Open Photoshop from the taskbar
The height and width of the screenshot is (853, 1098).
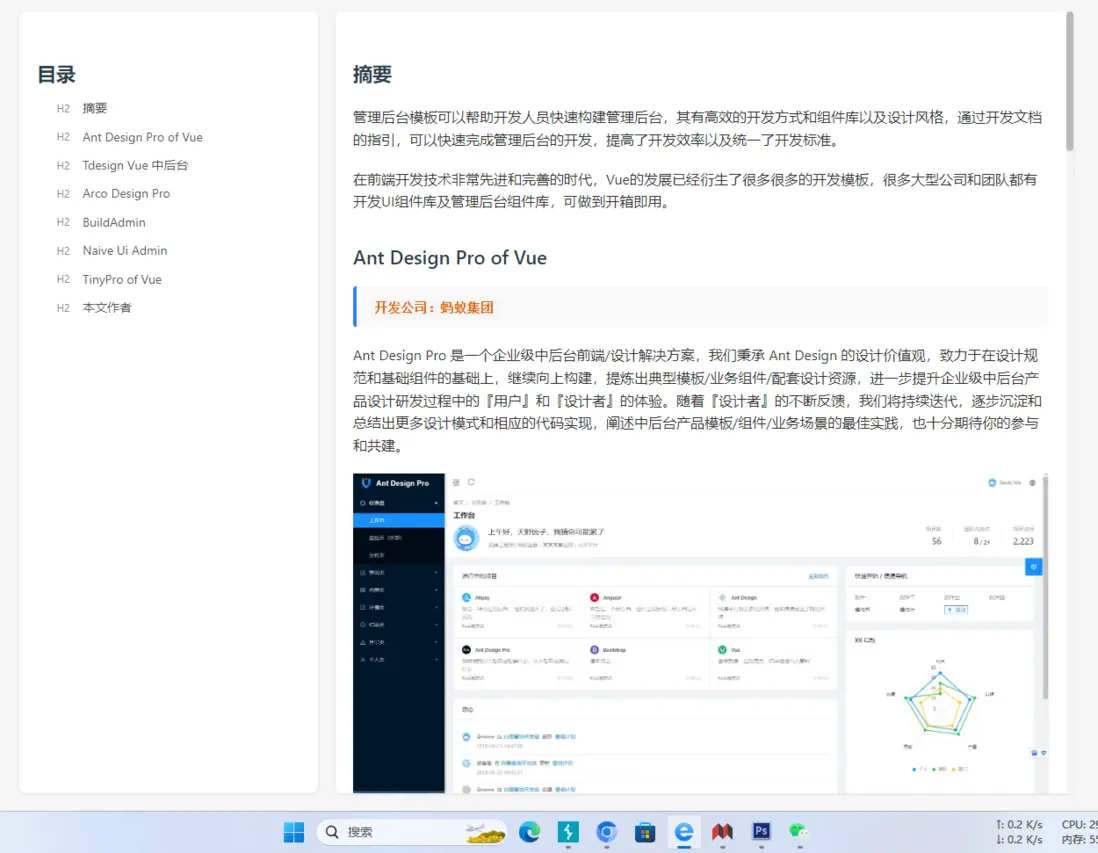761,831
